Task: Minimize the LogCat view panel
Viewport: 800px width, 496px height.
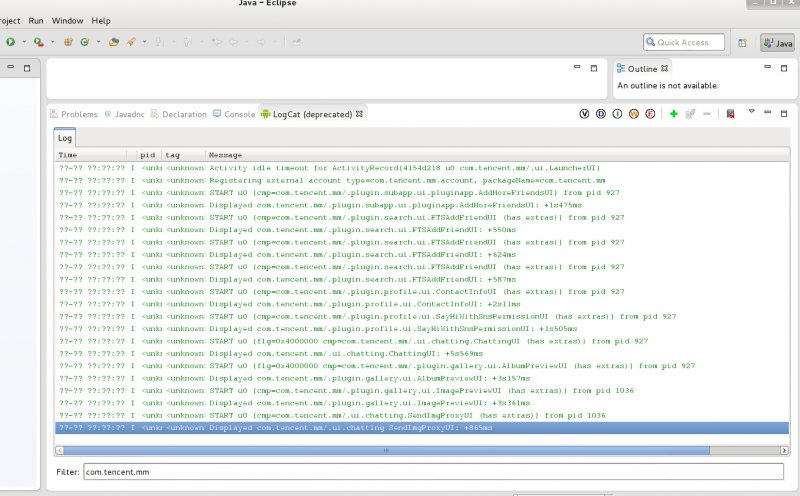Action: tap(767, 112)
